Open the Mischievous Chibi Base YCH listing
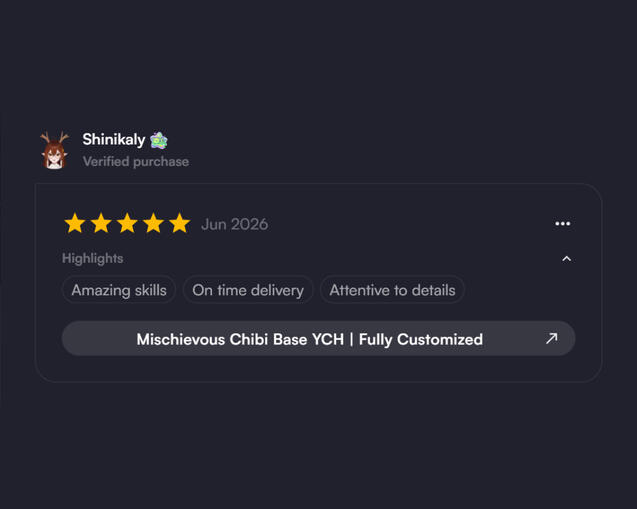The image size is (637, 509). tap(318, 339)
